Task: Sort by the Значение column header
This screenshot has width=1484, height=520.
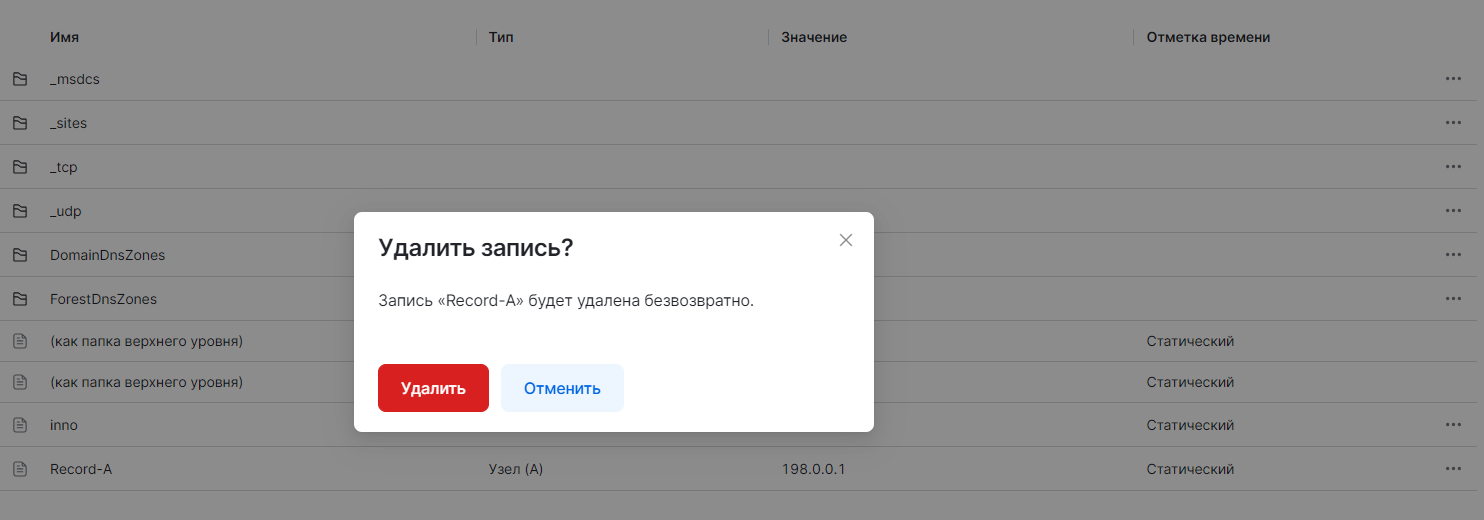Action: tap(814, 37)
